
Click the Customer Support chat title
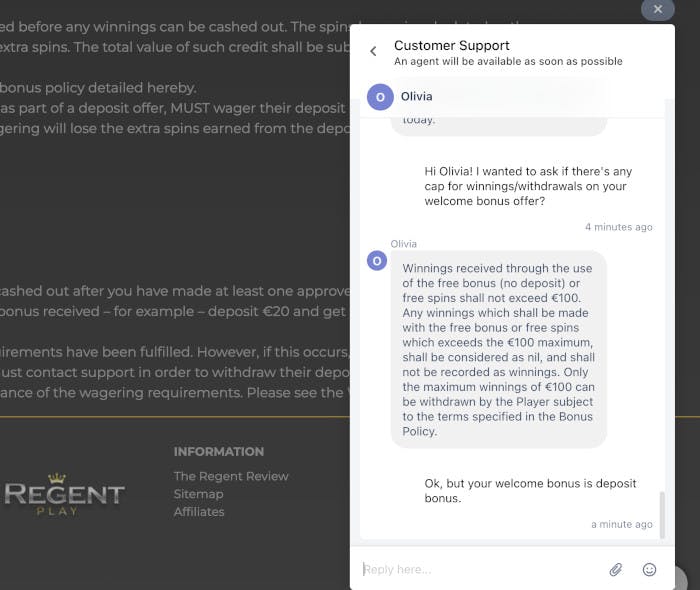pyautogui.click(x=451, y=46)
